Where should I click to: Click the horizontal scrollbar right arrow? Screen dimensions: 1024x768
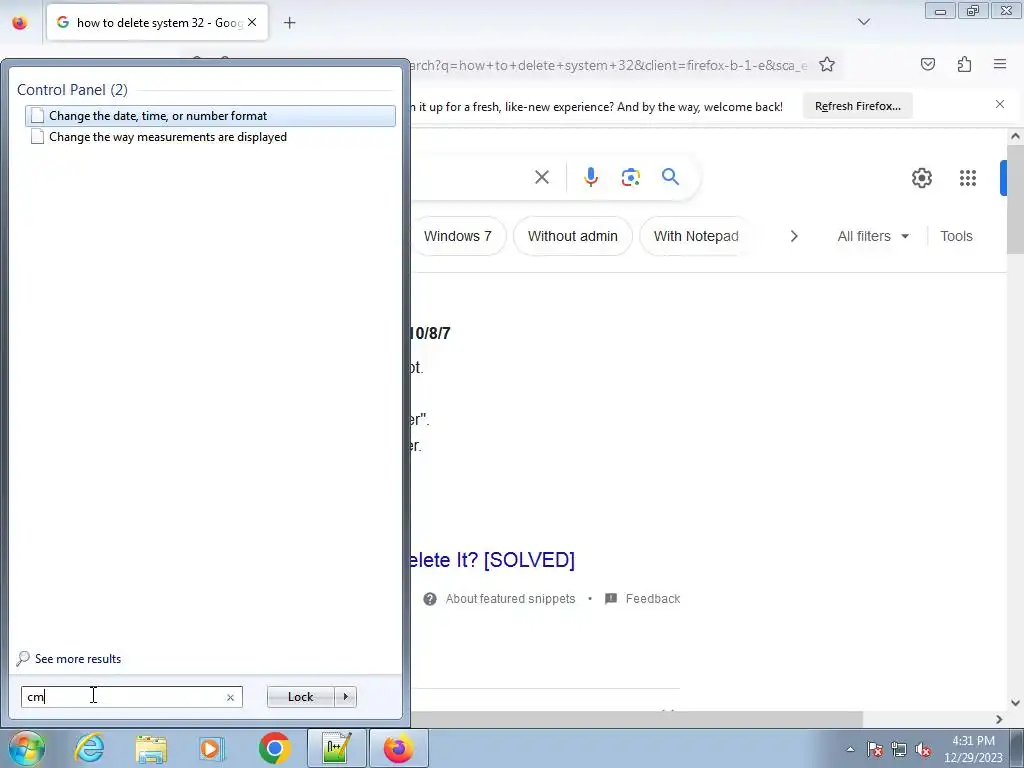999,719
